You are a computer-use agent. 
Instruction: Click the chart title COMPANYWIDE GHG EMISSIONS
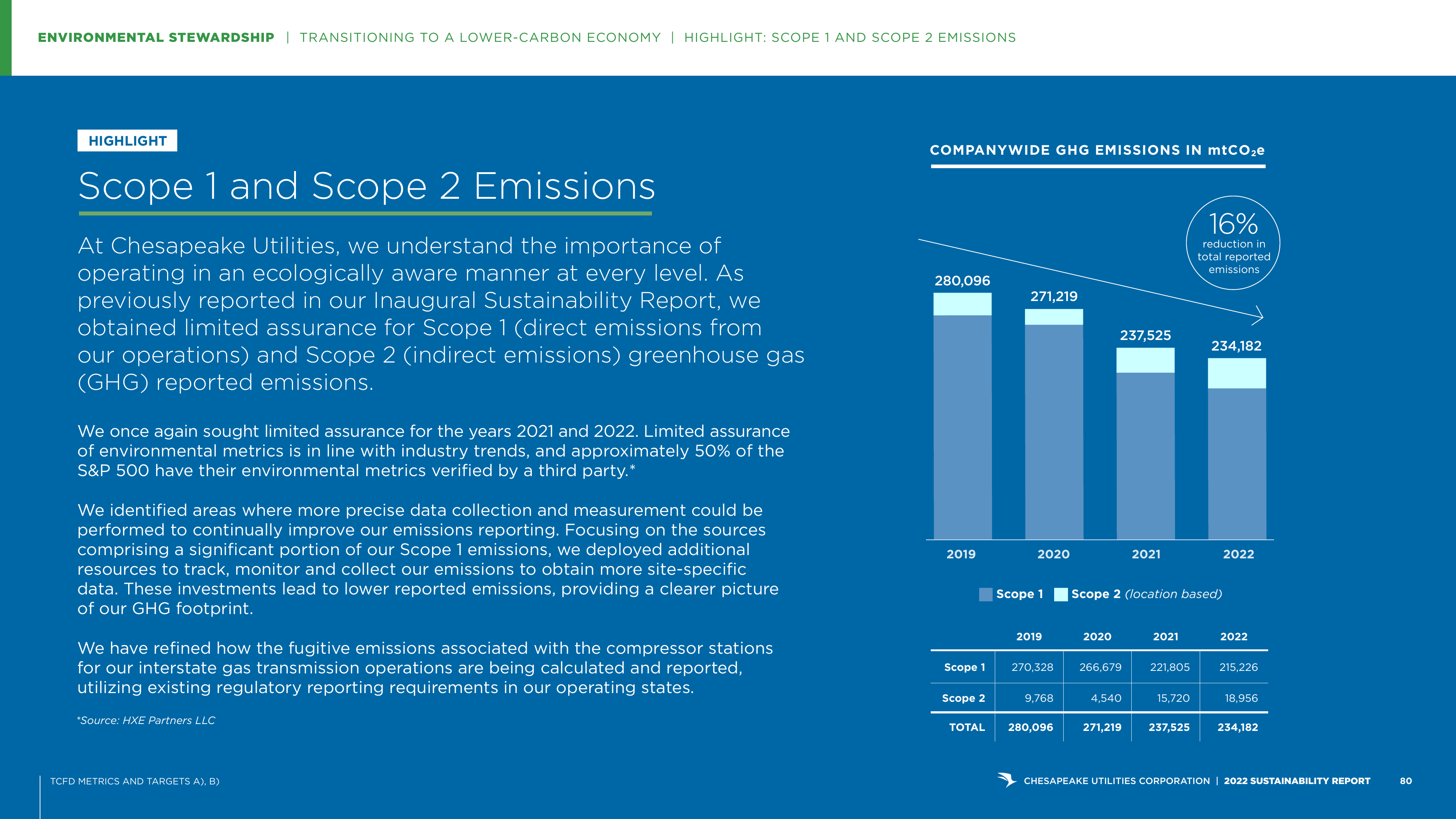(x=1097, y=150)
